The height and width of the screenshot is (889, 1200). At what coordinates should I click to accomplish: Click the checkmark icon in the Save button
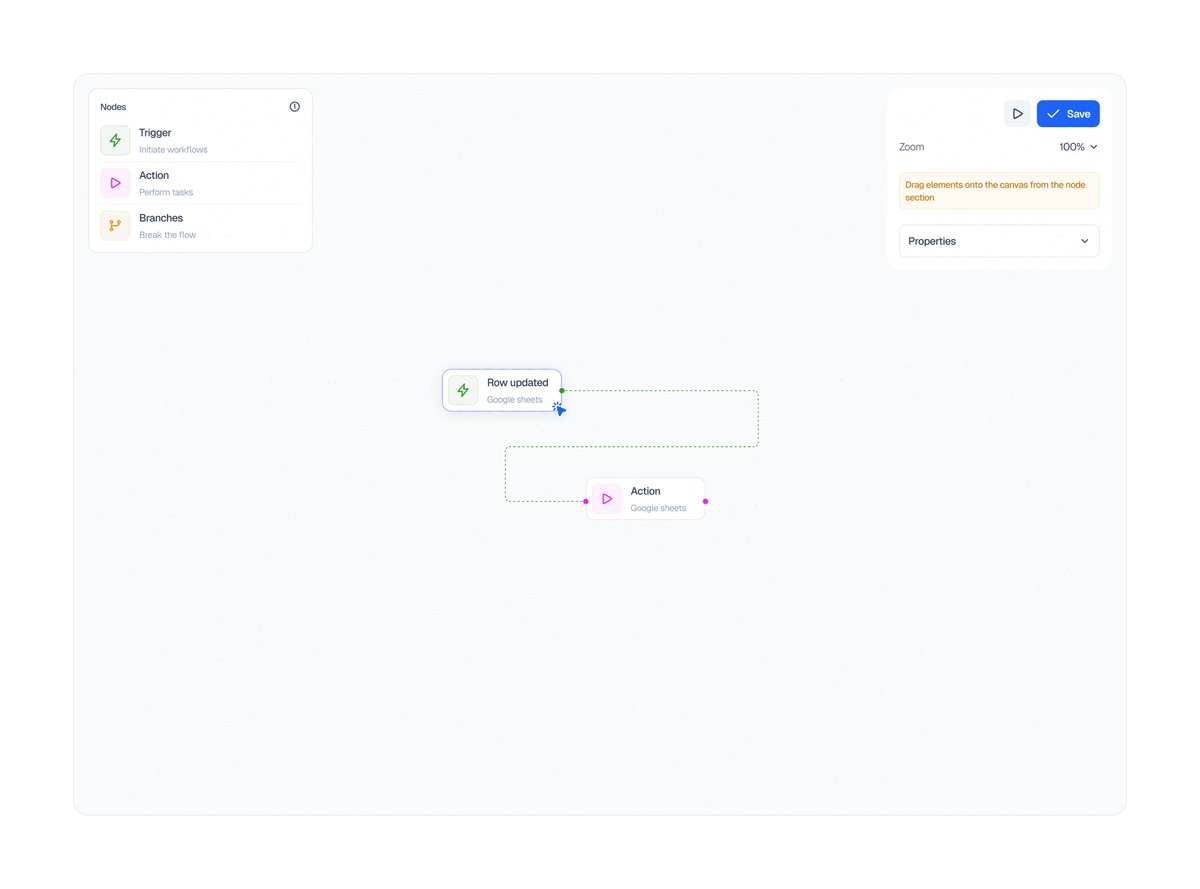(1053, 113)
